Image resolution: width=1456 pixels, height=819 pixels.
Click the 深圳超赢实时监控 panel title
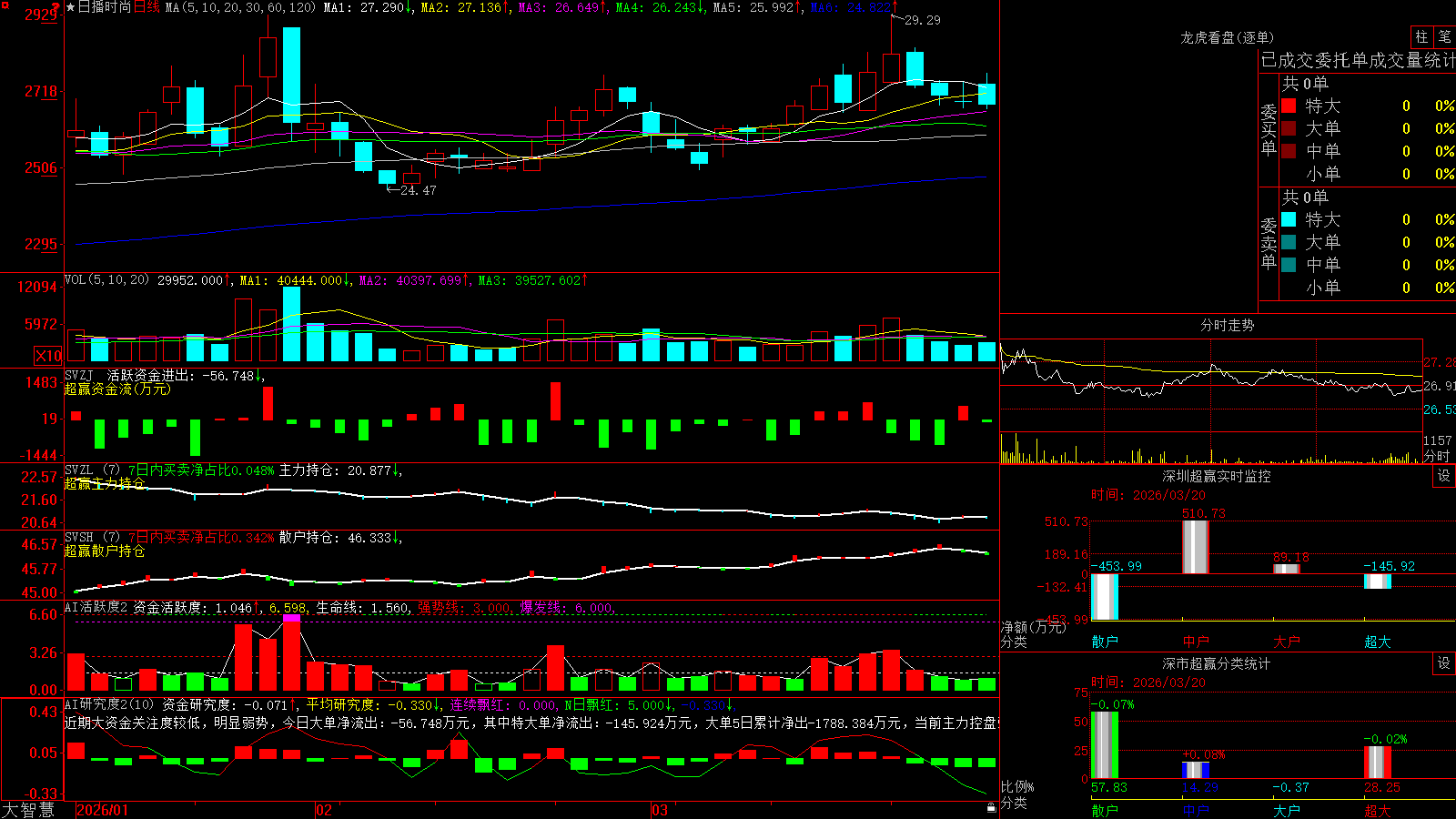coord(1217,476)
